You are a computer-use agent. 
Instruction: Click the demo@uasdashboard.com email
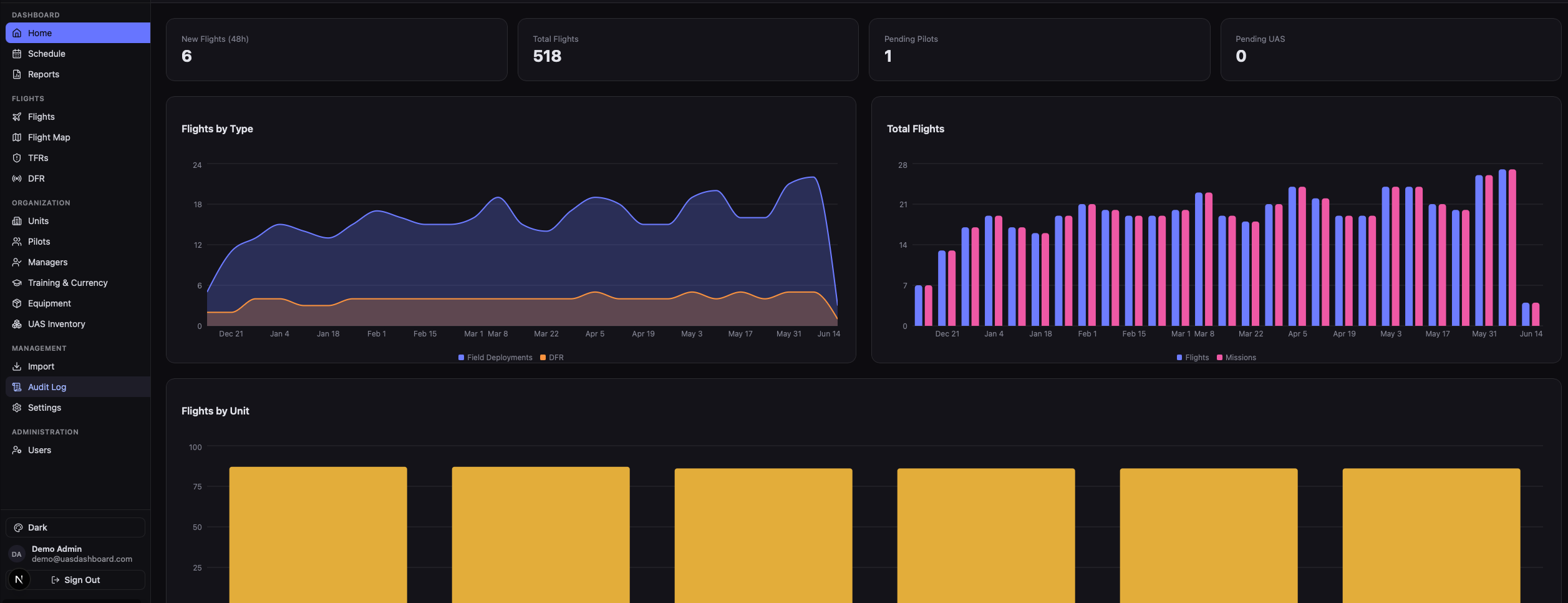[82, 559]
